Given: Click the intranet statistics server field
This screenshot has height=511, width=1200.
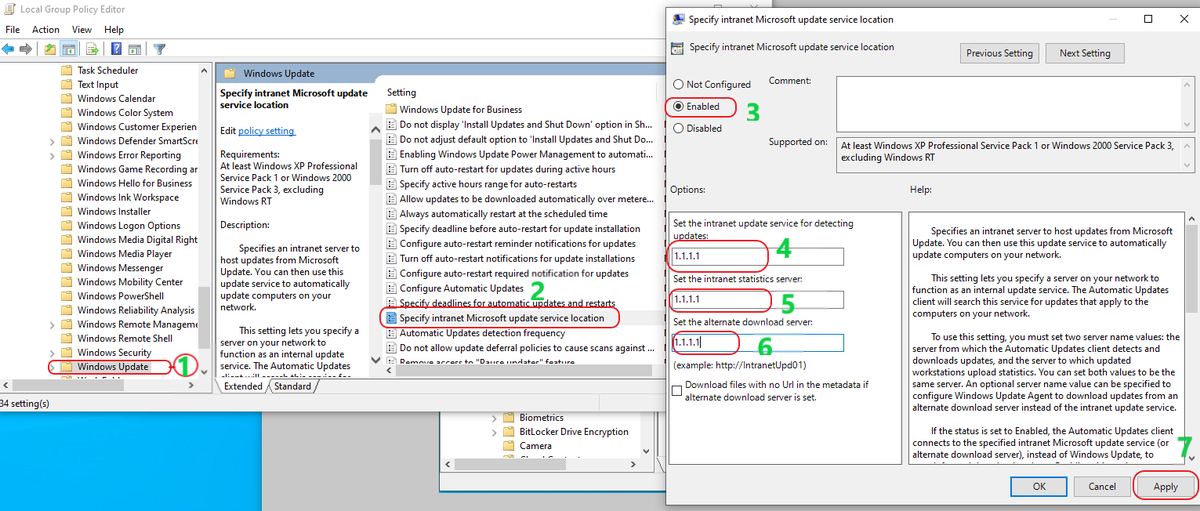Looking at the screenshot, I should pyautogui.click(x=757, y=300).
